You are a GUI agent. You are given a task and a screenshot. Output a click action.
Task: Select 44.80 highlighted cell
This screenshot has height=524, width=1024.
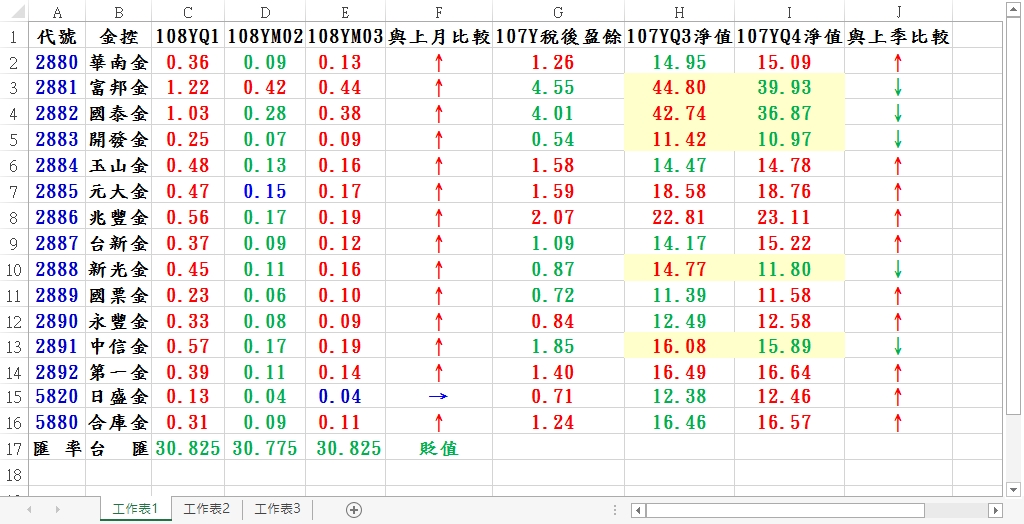[x=679, y=88]
